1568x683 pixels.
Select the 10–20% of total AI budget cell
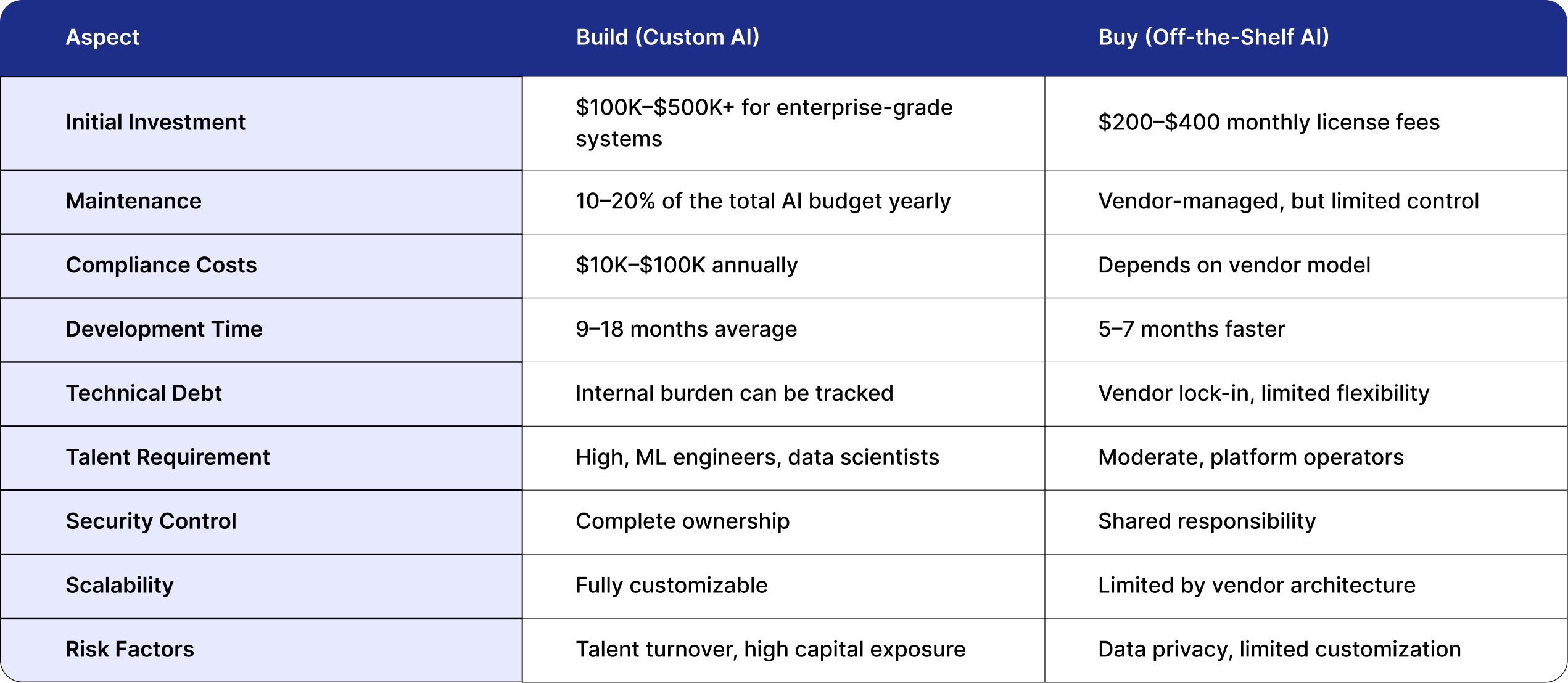763,201
